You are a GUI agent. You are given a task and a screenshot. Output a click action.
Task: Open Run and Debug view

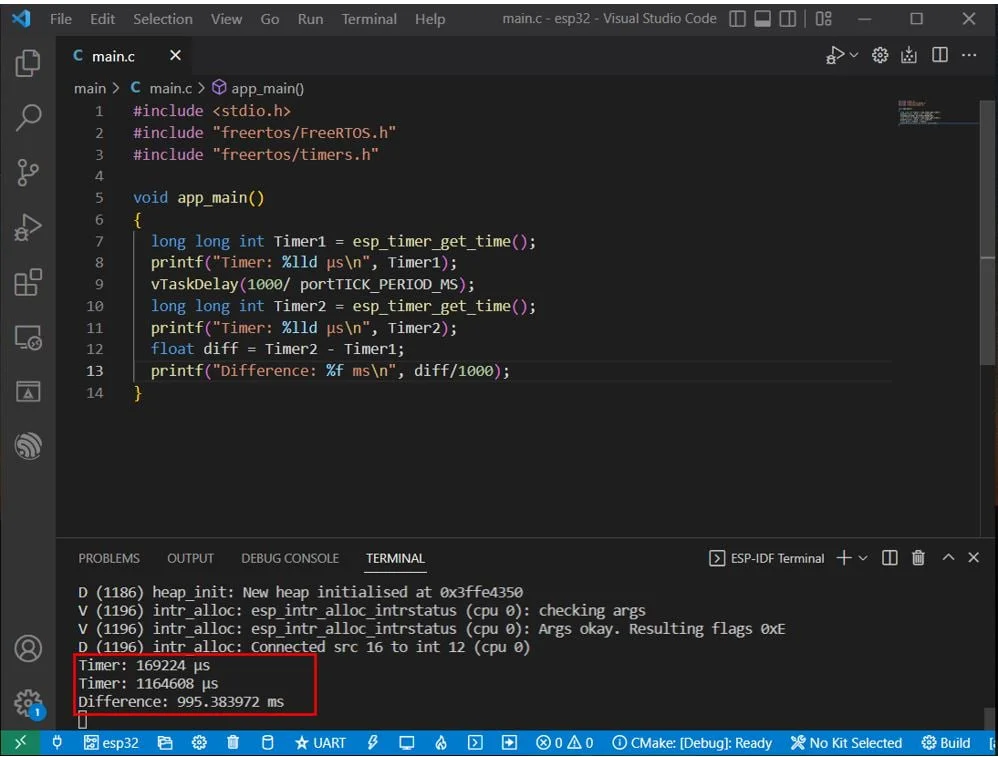28,227
